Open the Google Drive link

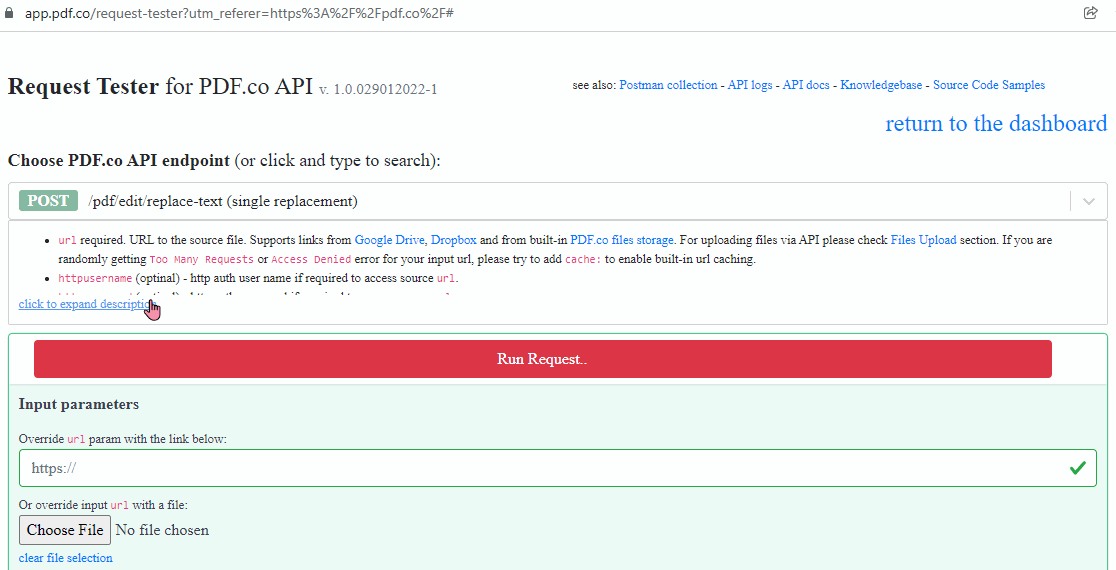[x=389, y=240]
